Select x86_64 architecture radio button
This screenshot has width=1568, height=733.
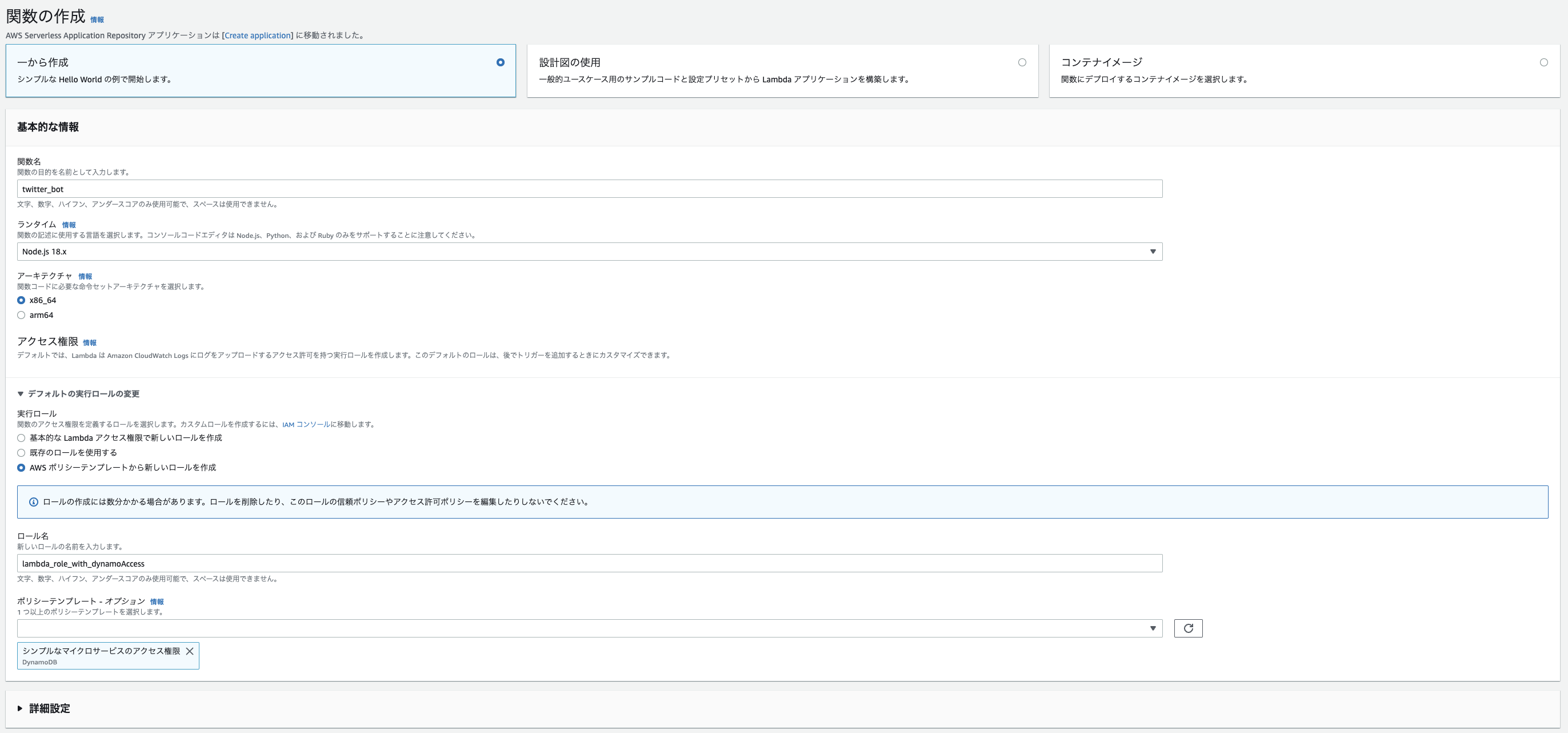coord(21,300)
